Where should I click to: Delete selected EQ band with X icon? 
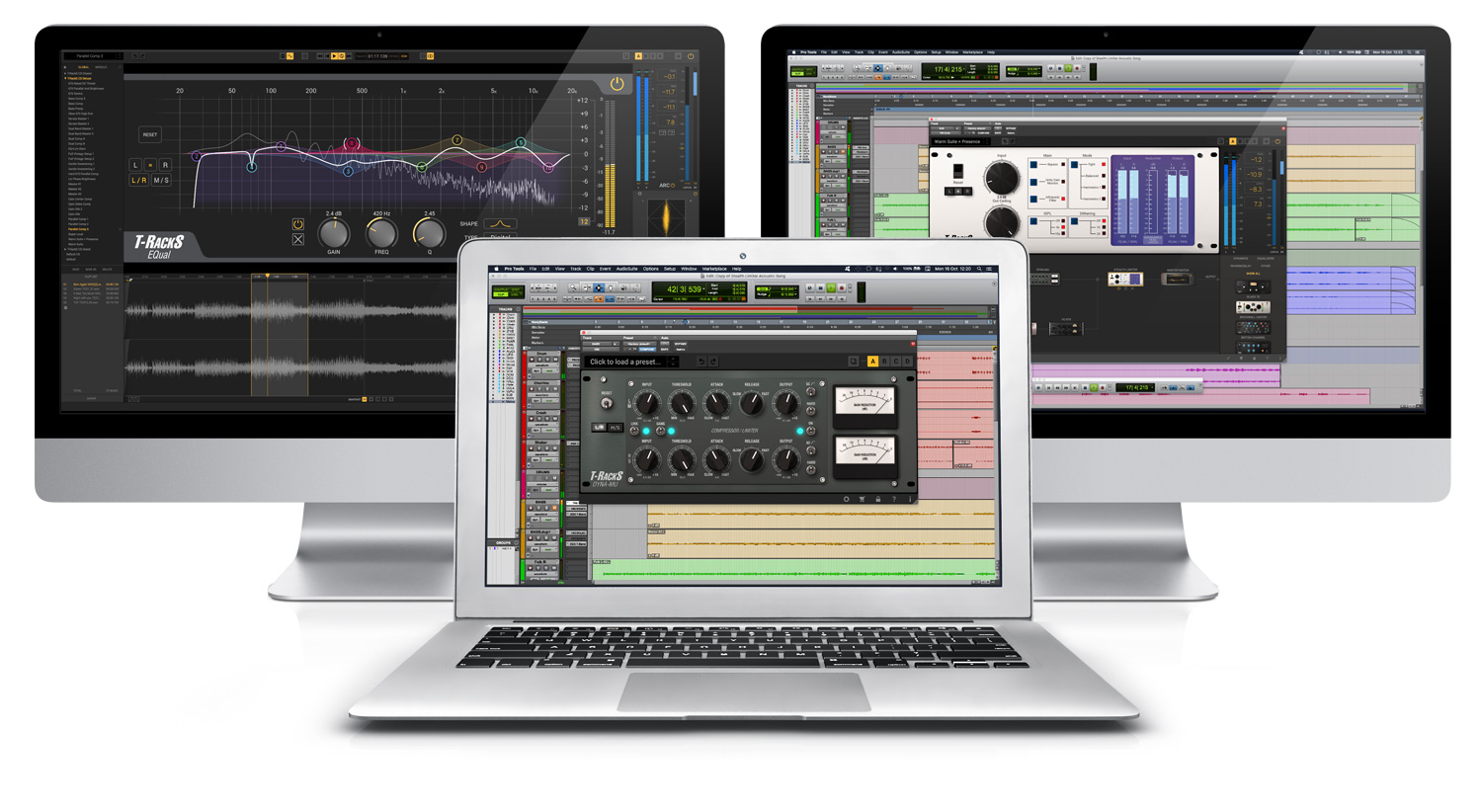tap(298, 239)
